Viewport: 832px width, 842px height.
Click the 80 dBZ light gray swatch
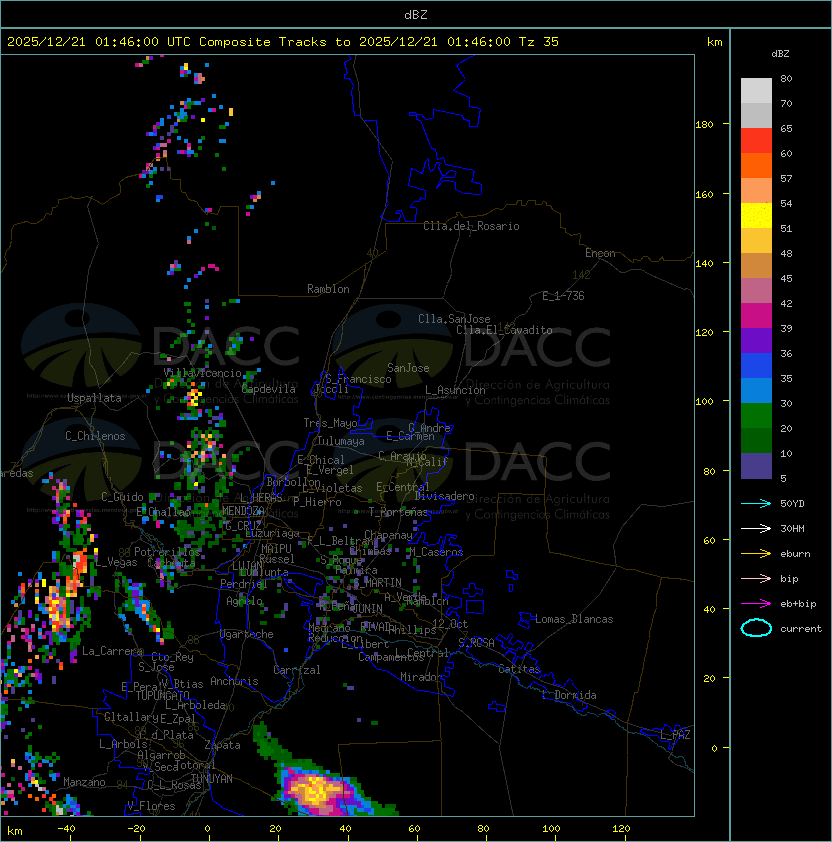point(756,90)
